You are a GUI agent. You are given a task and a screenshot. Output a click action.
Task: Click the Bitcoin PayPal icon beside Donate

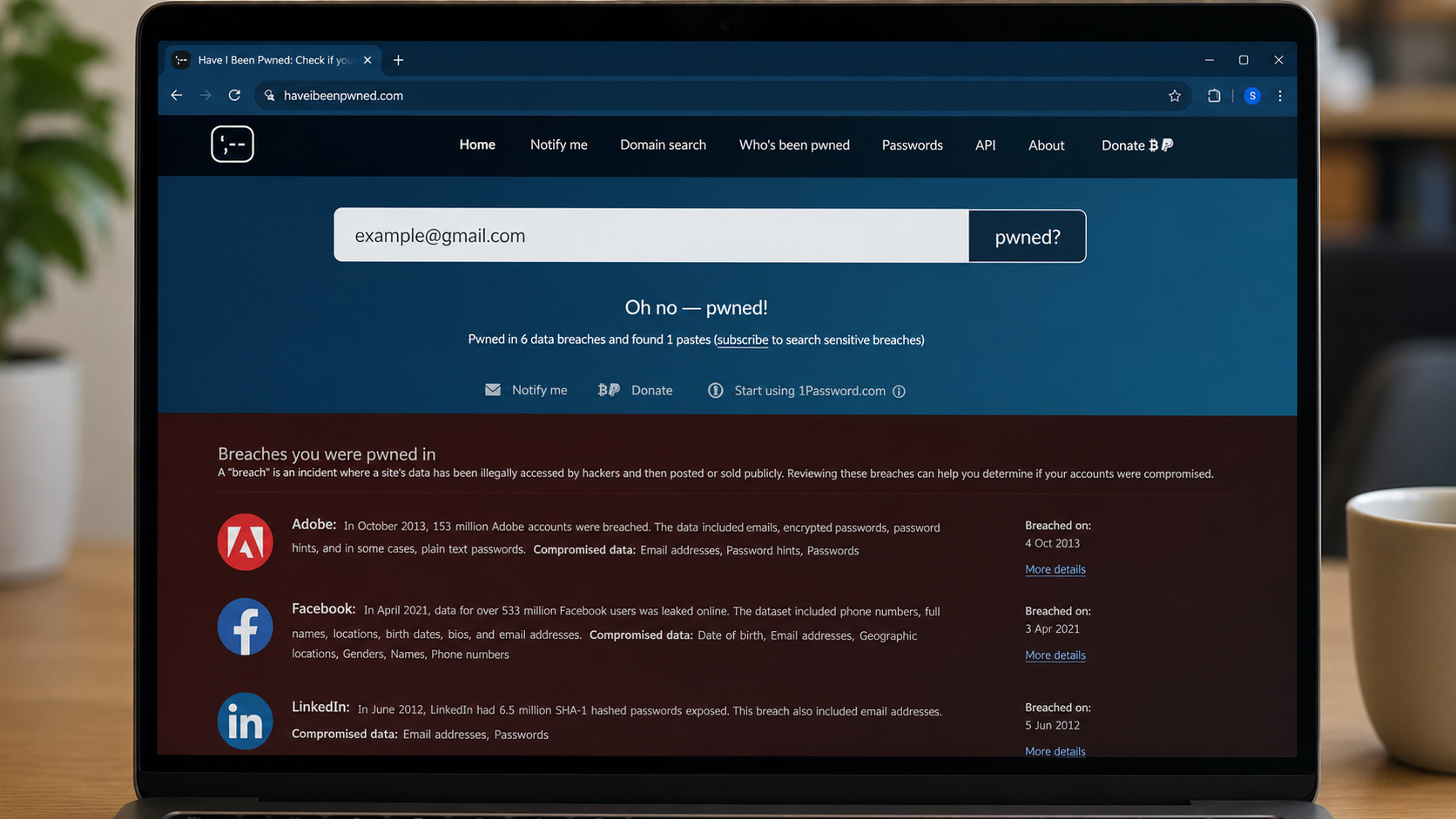pos(609,390)
